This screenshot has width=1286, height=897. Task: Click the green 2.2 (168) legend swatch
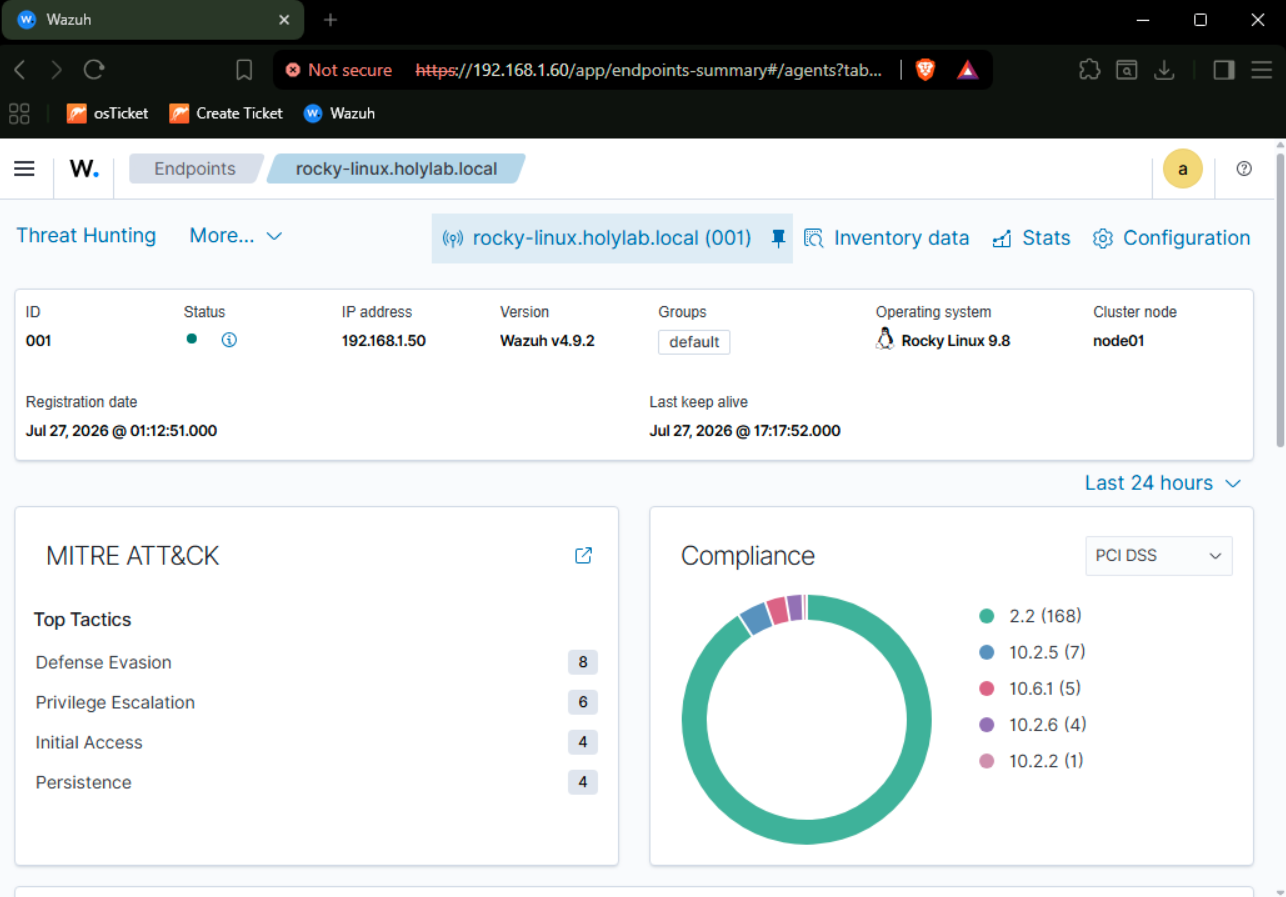click(x=987, y=616)
